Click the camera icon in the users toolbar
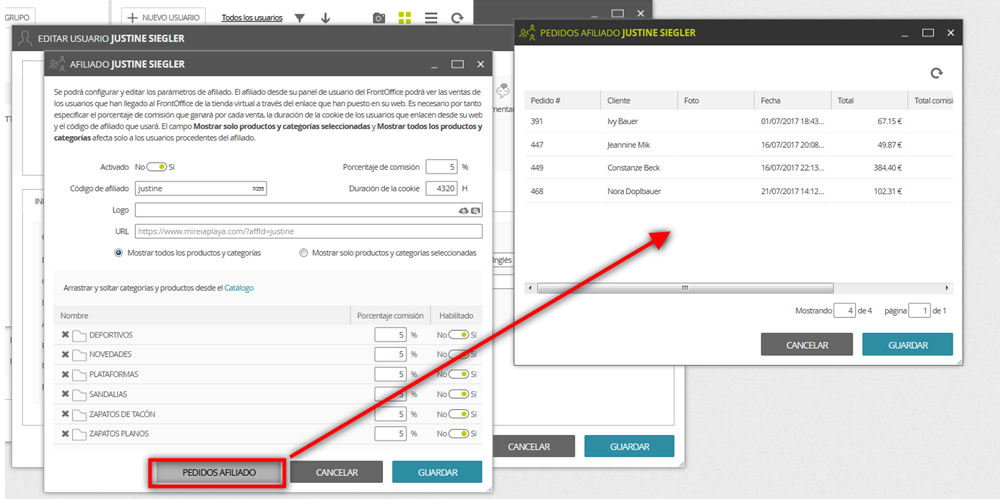Viewport: 1000px width, 499px height. [379, 18]
